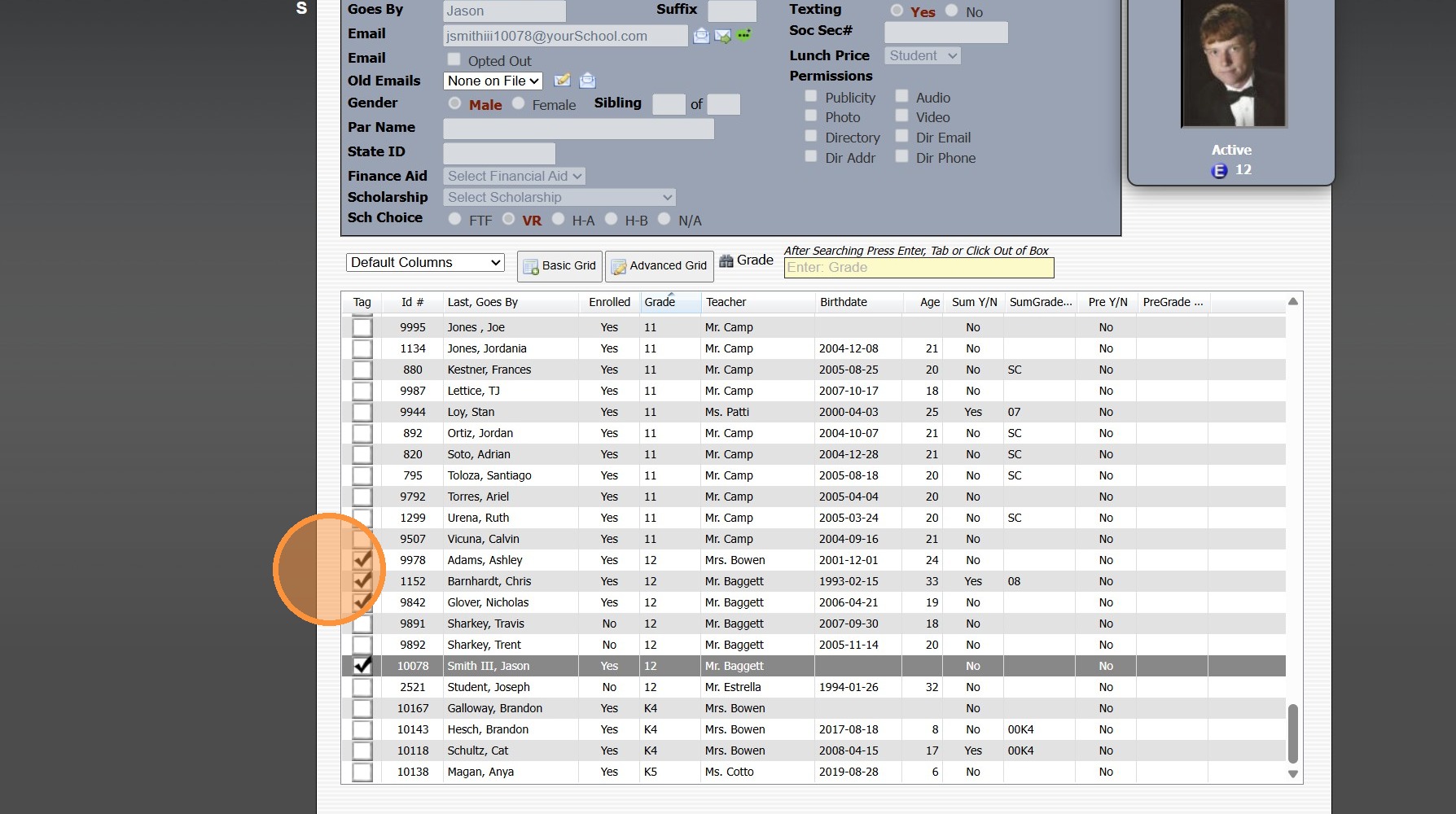
Task: Click the grid's vertical scrollbar thumb
Action: tap(1292, 733)
